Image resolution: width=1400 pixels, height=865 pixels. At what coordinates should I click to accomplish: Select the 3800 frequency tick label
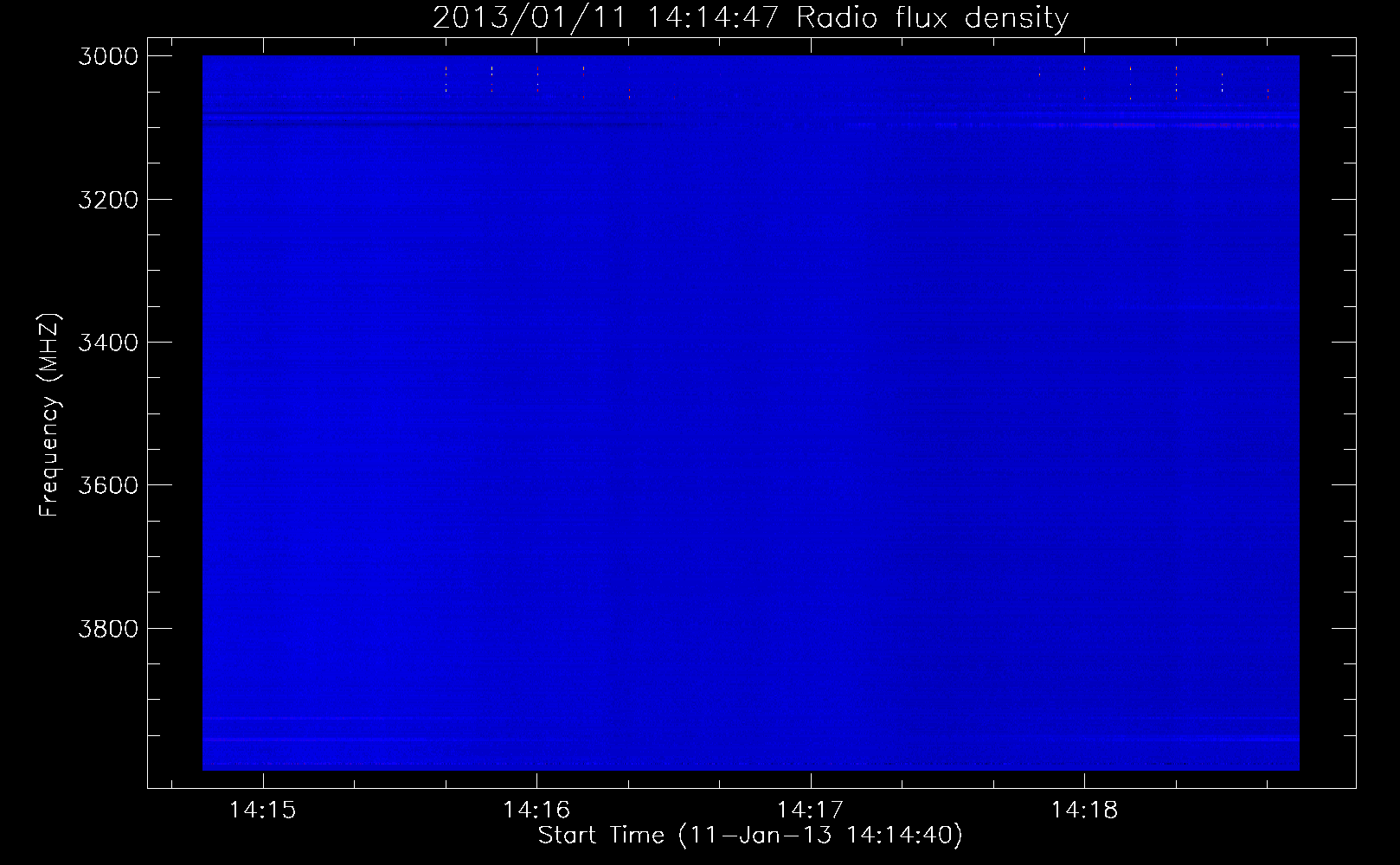108,629
